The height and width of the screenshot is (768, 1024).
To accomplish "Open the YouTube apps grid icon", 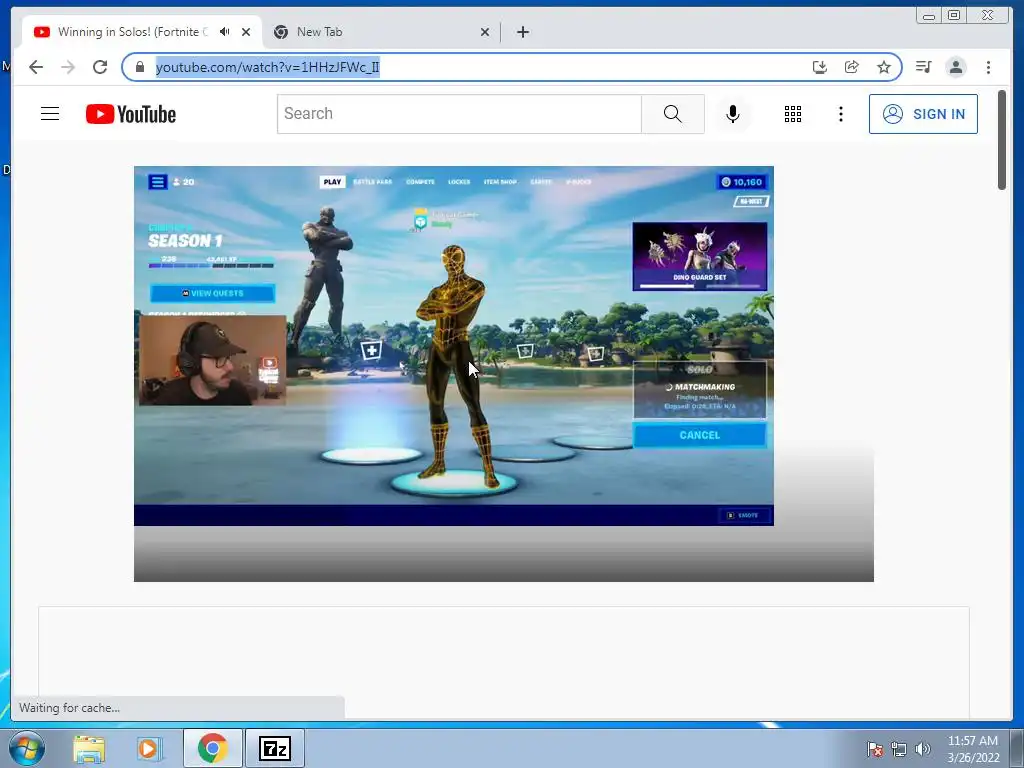I will [x=793, y=114].
